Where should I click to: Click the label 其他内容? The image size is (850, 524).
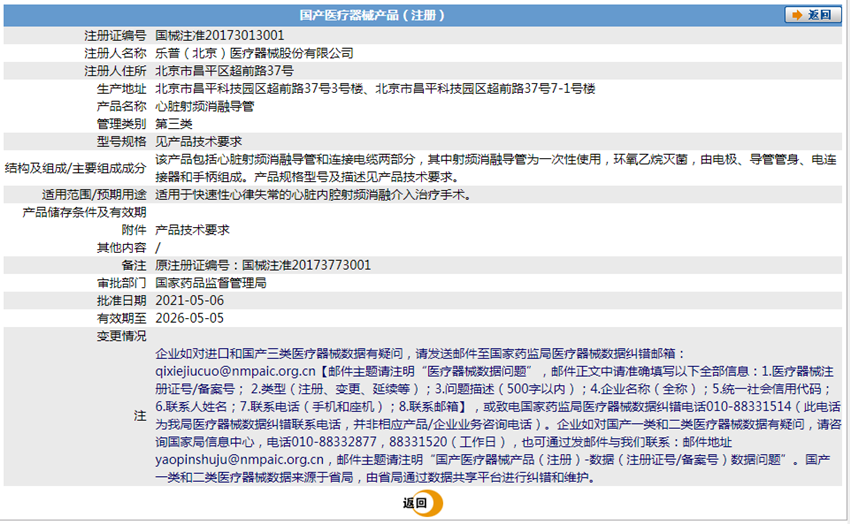[121, 248]
